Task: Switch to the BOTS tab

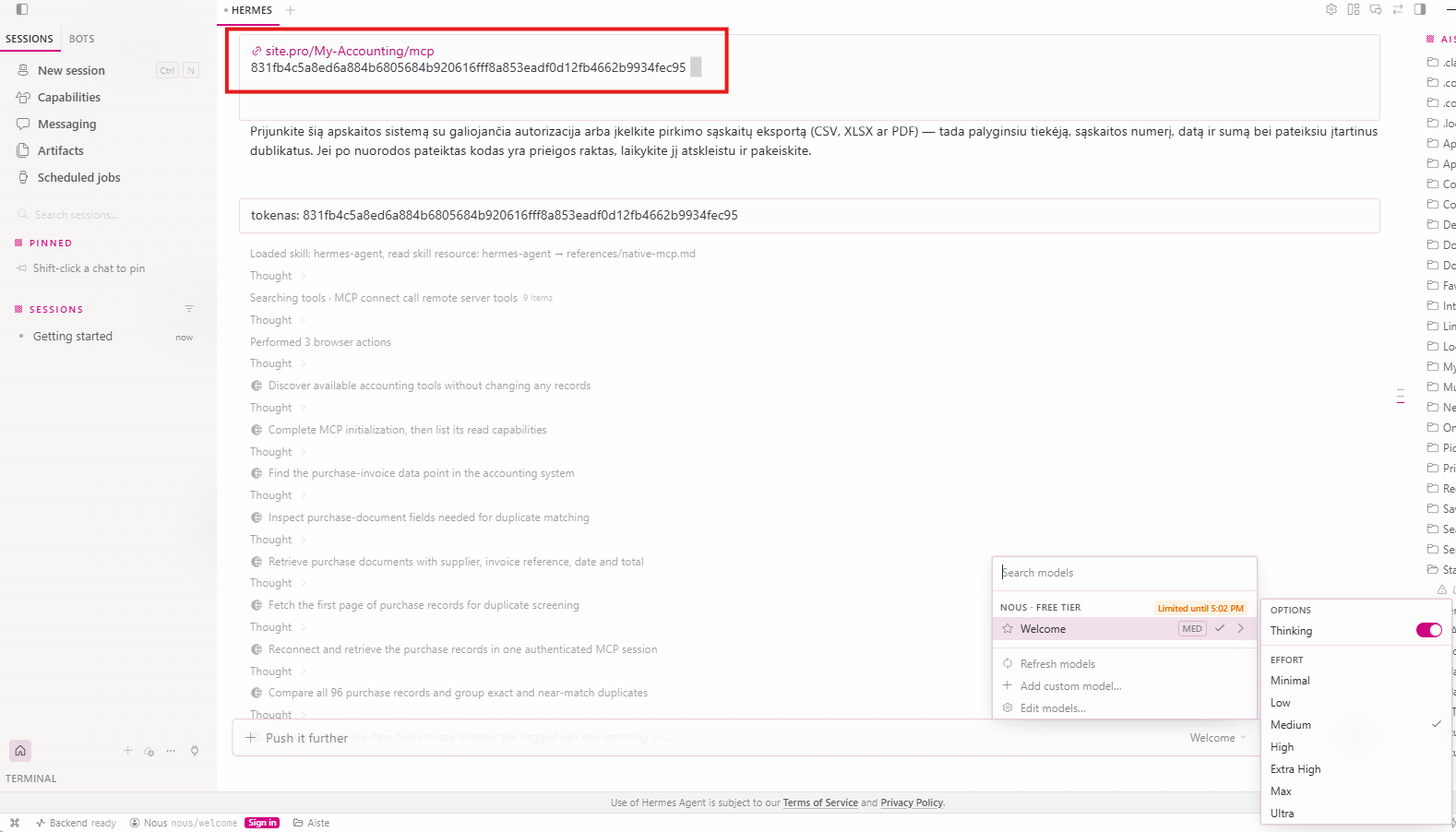Action: pos(81,39)
